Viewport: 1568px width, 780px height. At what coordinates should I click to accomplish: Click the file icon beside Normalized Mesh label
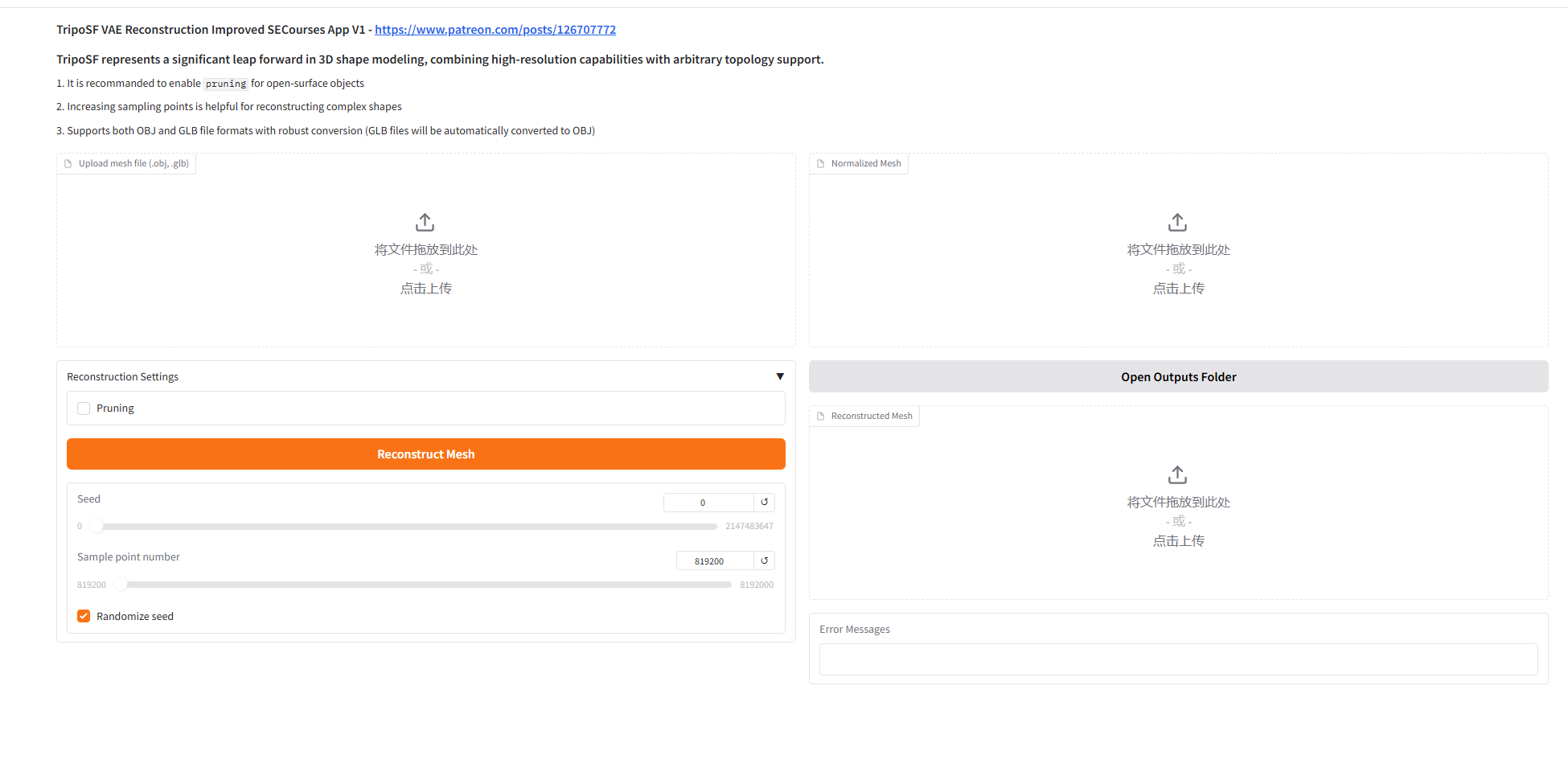(x=821, y=164)
